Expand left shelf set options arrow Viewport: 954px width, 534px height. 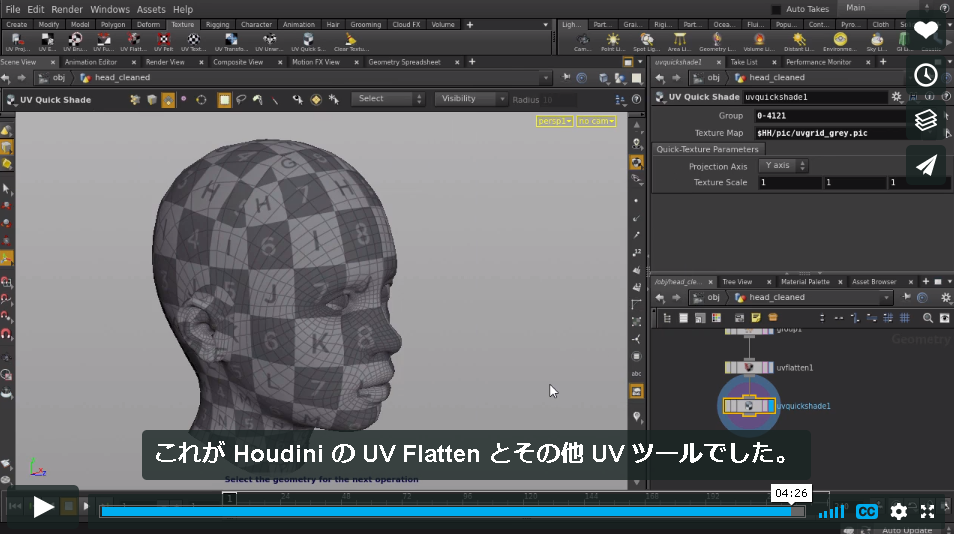(x=545, y=25)
